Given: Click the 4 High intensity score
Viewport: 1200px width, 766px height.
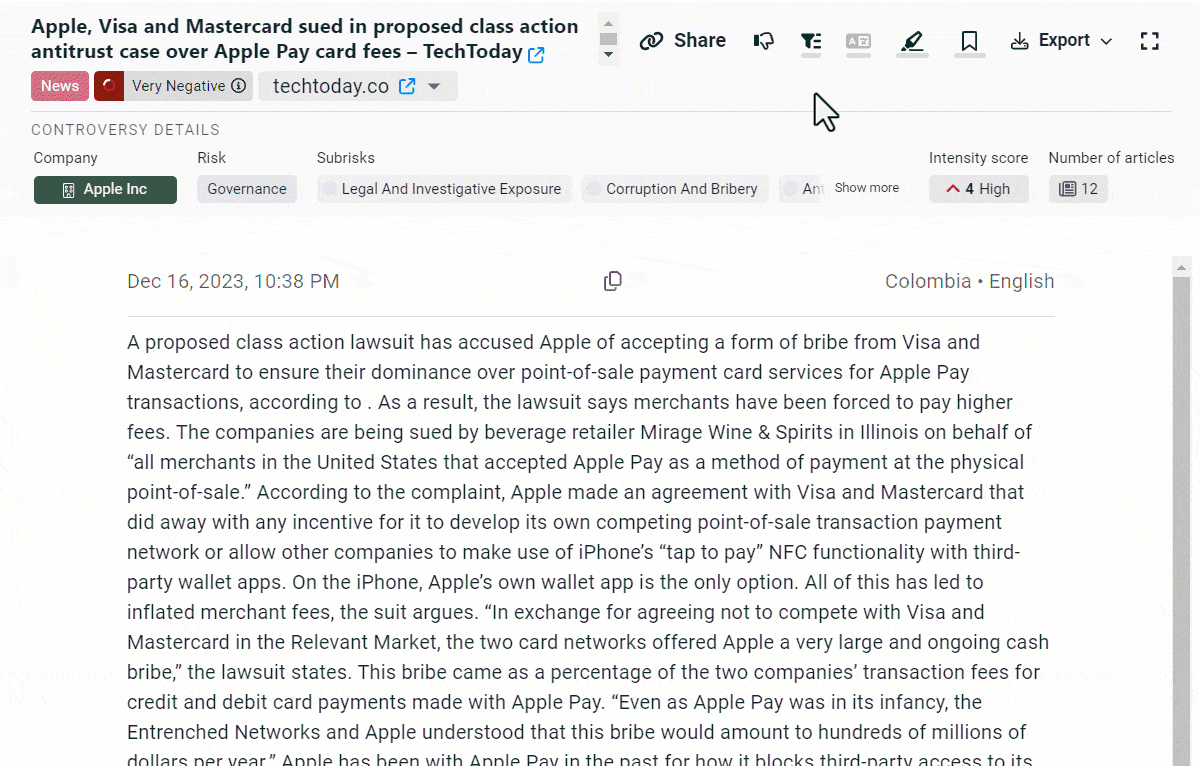Looking at the screenshot, I should pyautogui.click(x=979, y=189).
